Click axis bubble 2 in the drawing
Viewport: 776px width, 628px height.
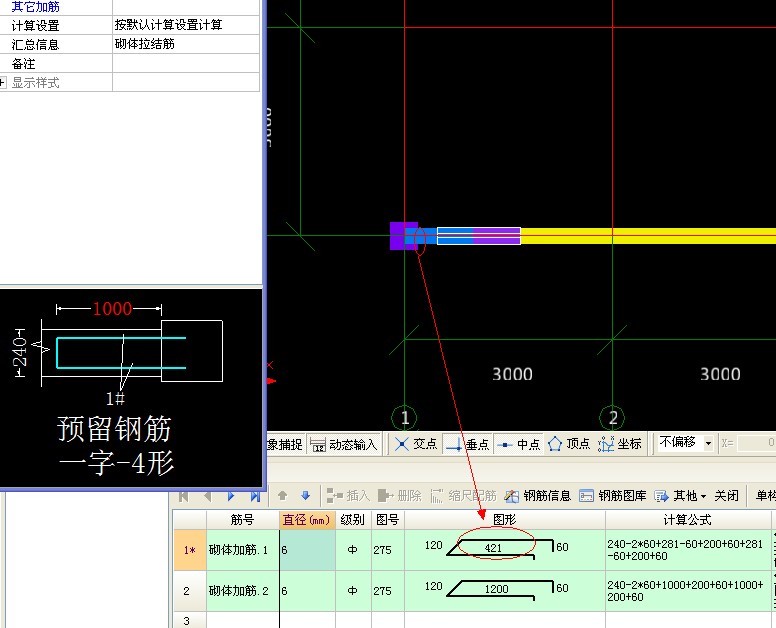pyautogui.click(x=613, y=418)
